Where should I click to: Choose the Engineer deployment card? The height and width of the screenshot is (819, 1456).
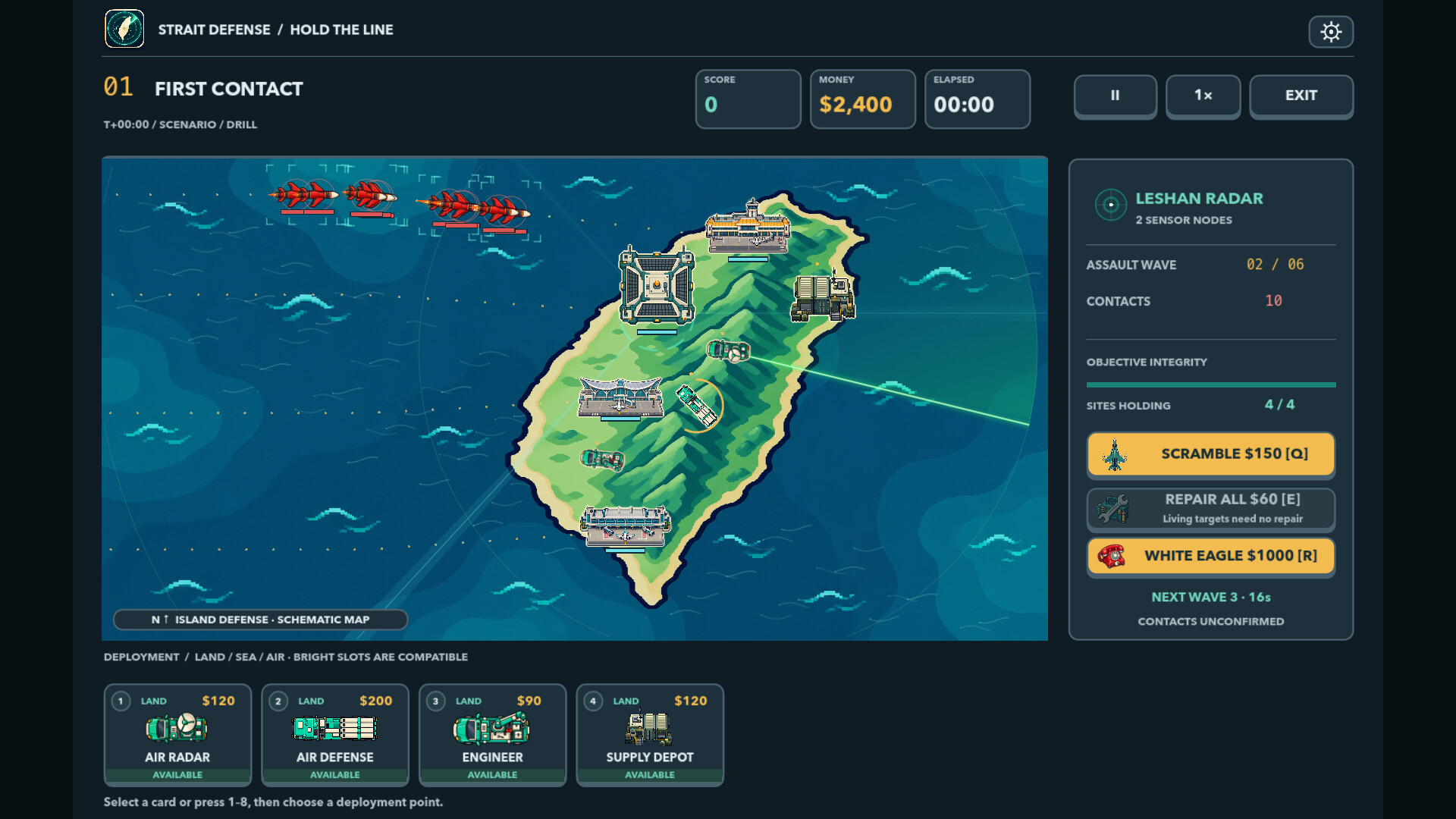pos(492,734)
